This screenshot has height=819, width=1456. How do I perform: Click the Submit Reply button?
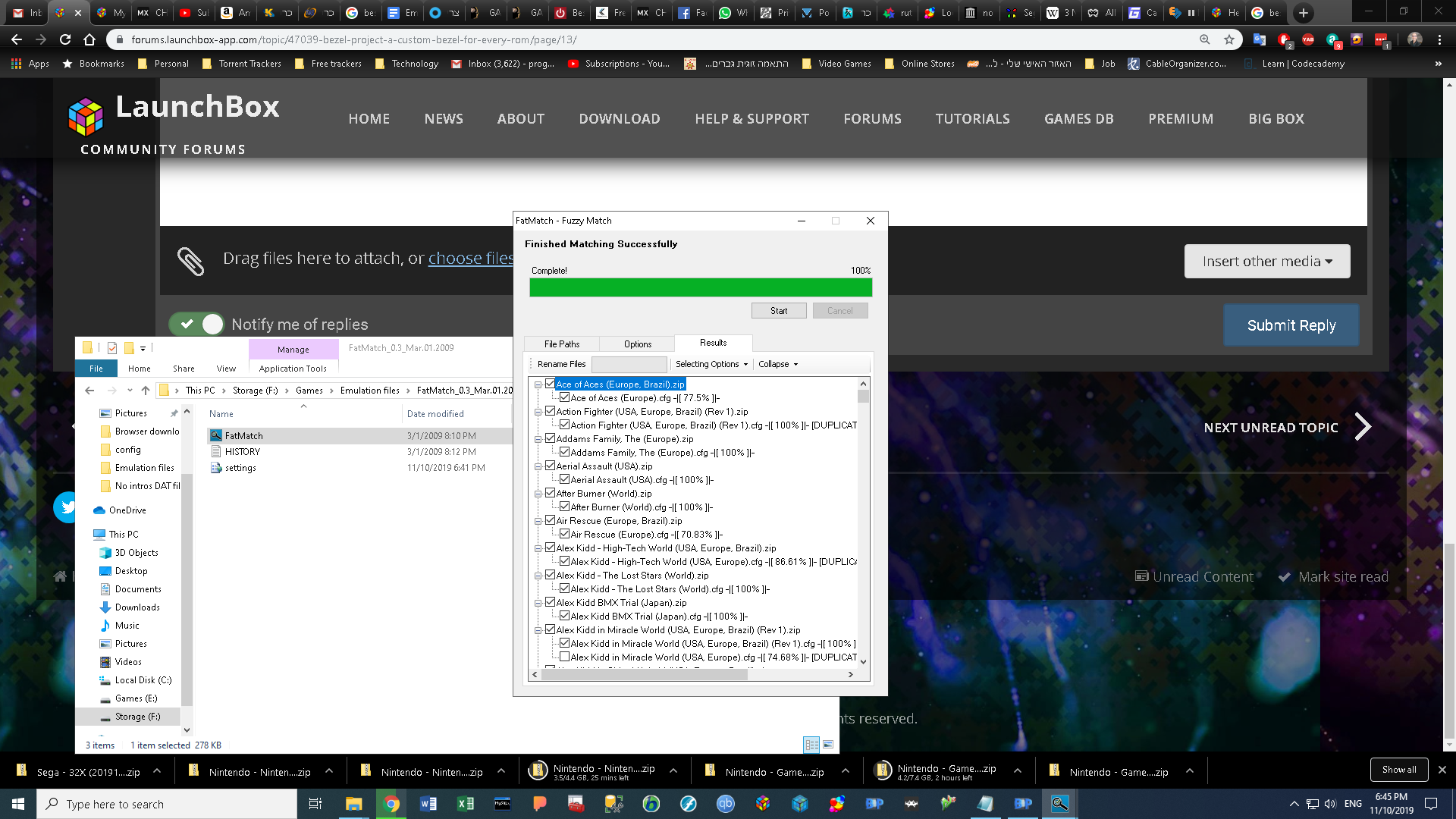(1291, 325)
